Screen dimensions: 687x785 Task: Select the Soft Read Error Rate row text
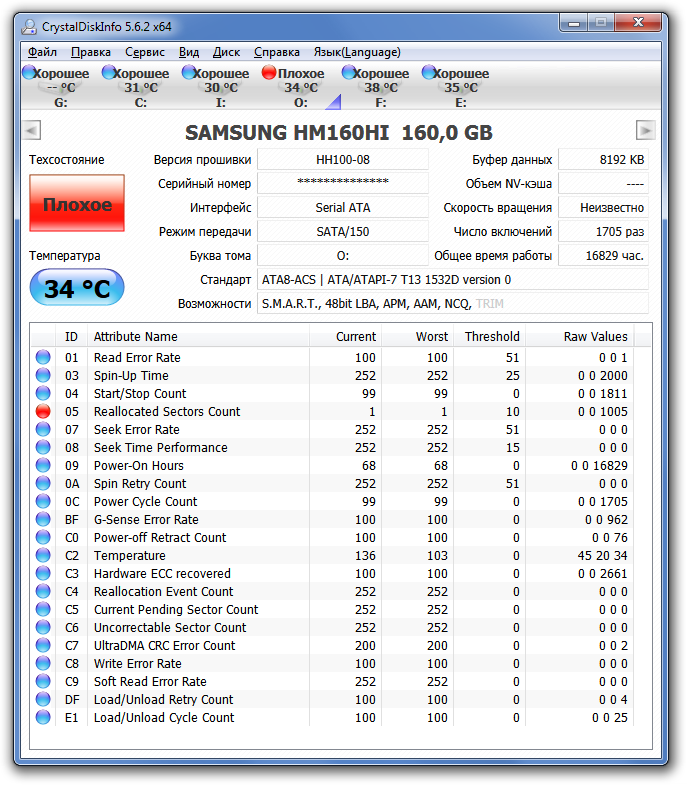150,681
